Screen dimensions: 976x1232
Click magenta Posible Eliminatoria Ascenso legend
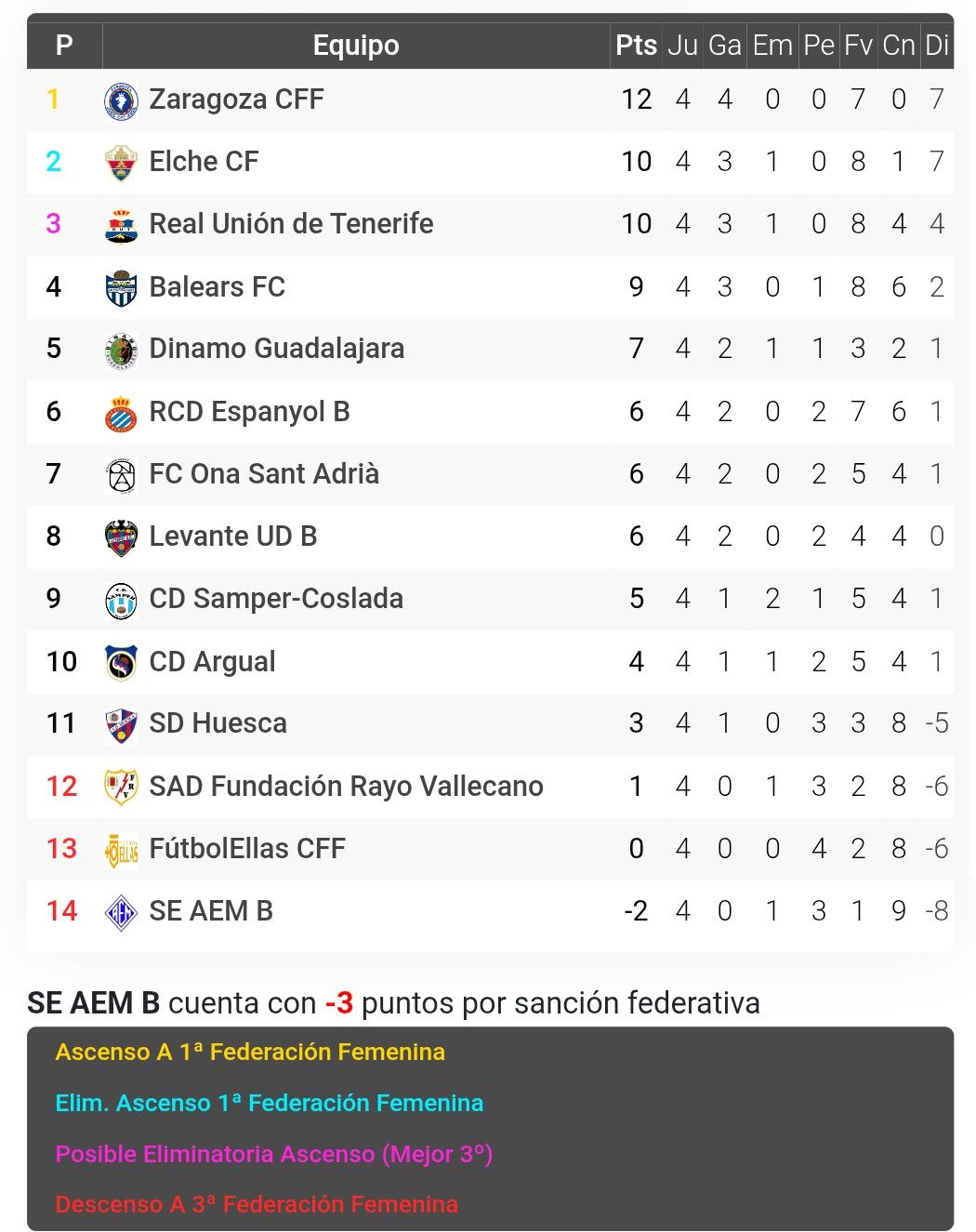coord(273,1154)
